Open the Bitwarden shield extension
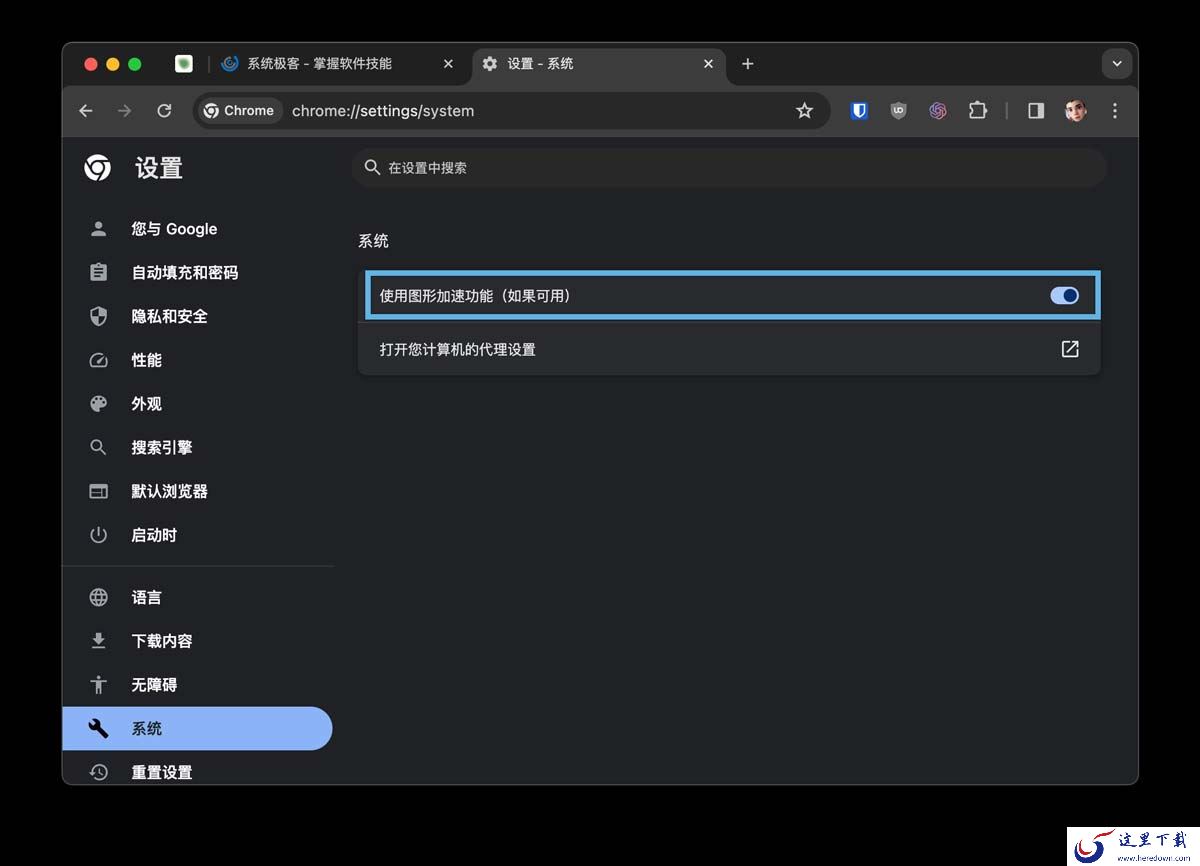 [859, 111]
